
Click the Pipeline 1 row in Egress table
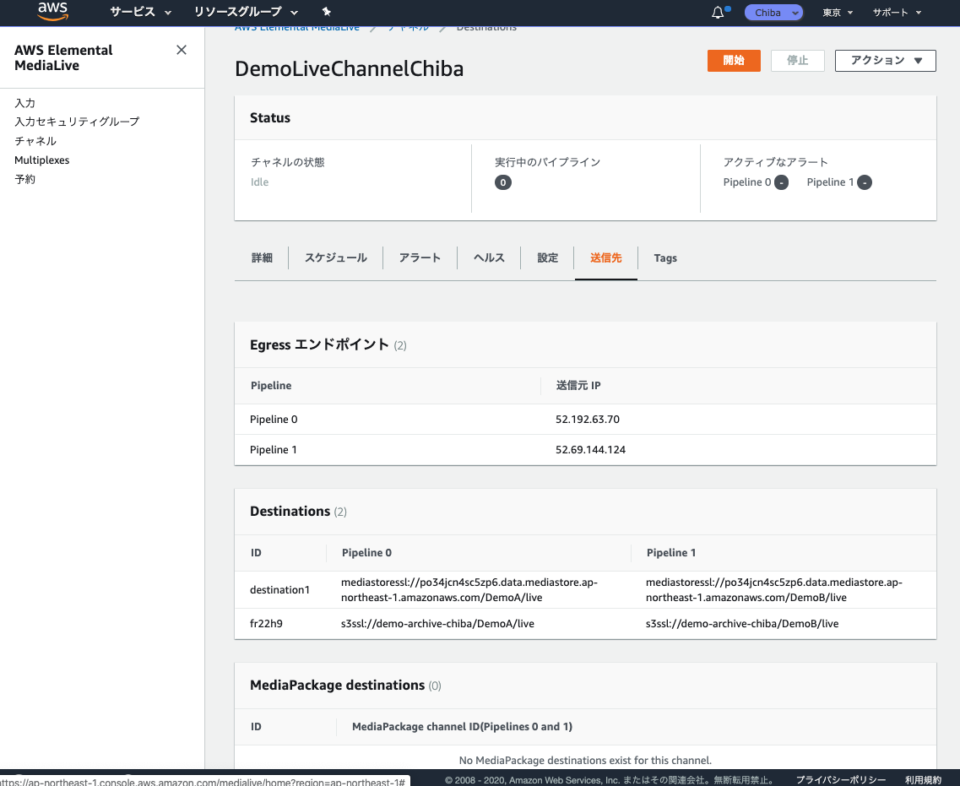coord(585,450)
